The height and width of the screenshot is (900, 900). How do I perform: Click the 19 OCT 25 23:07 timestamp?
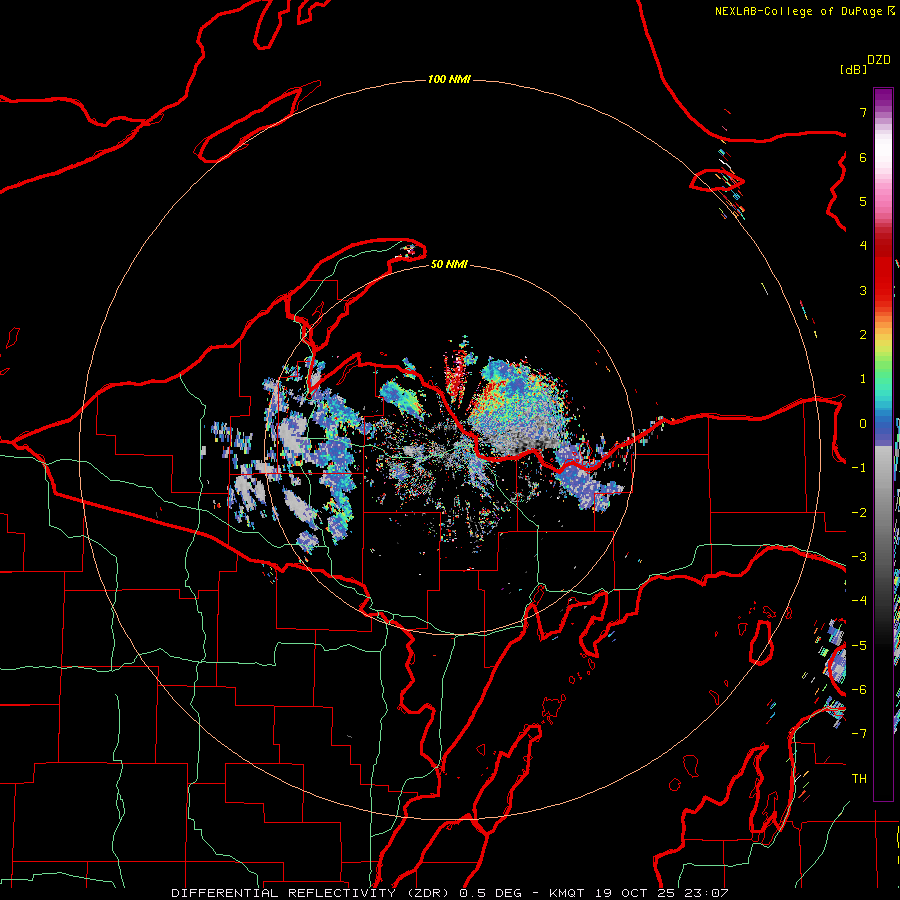click(662, 893)
